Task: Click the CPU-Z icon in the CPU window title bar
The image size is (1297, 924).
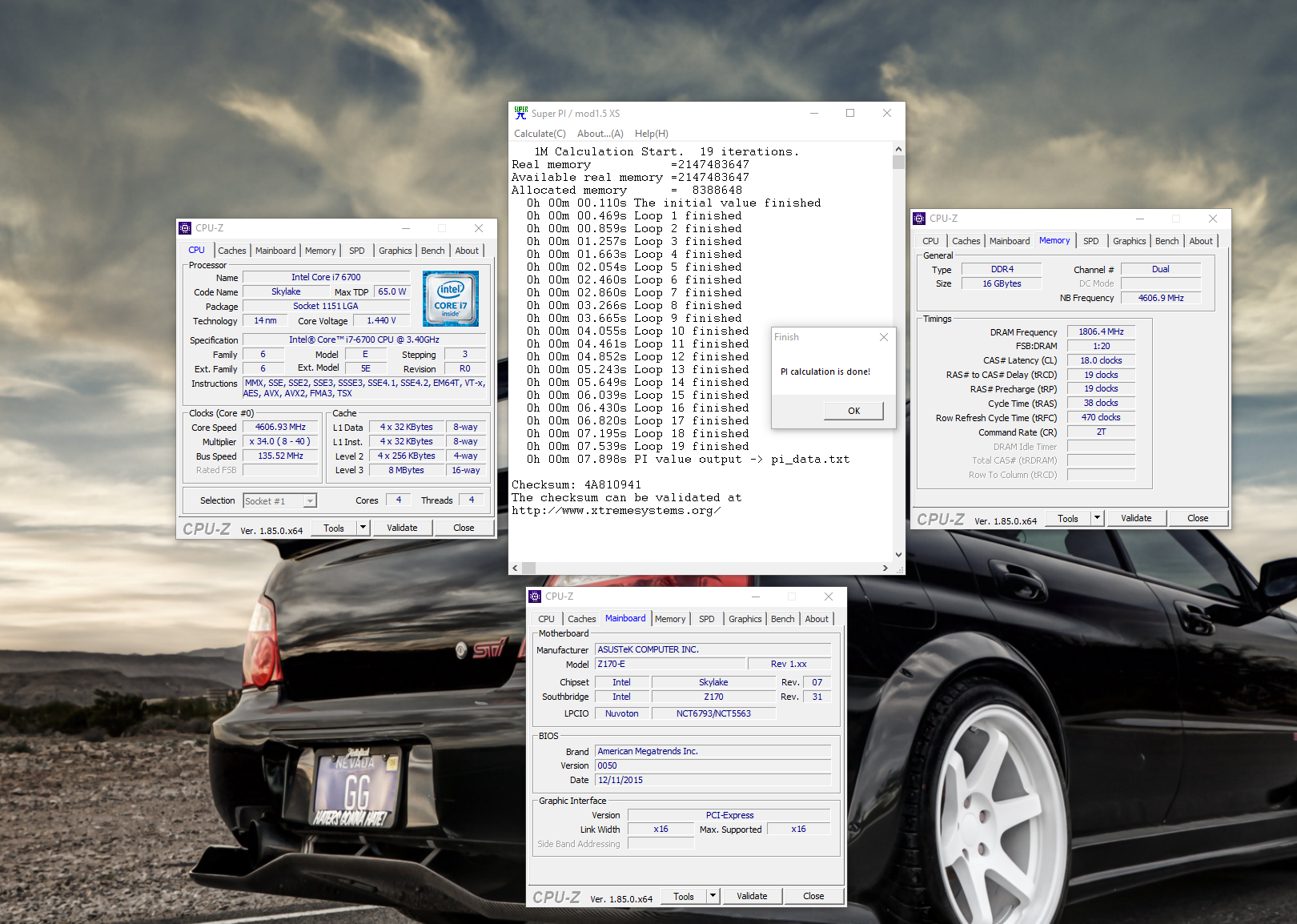Action: tap(185, 228)
